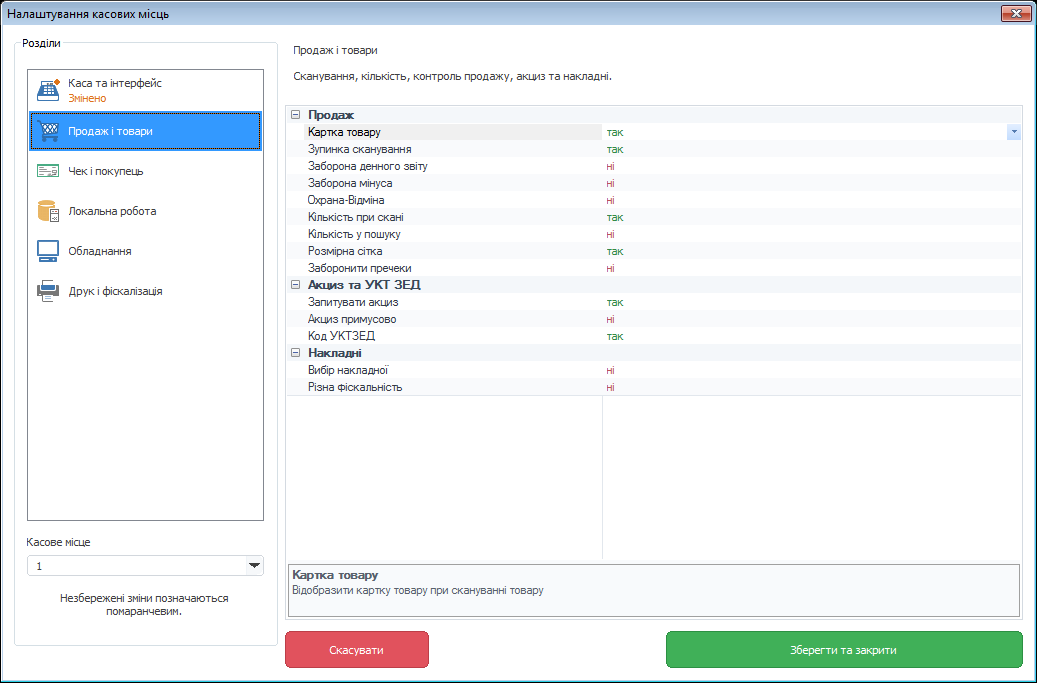Viewport: 1037px width, 683px height.
Task: Open the Чек і покупець section
Action: point(145,171)
